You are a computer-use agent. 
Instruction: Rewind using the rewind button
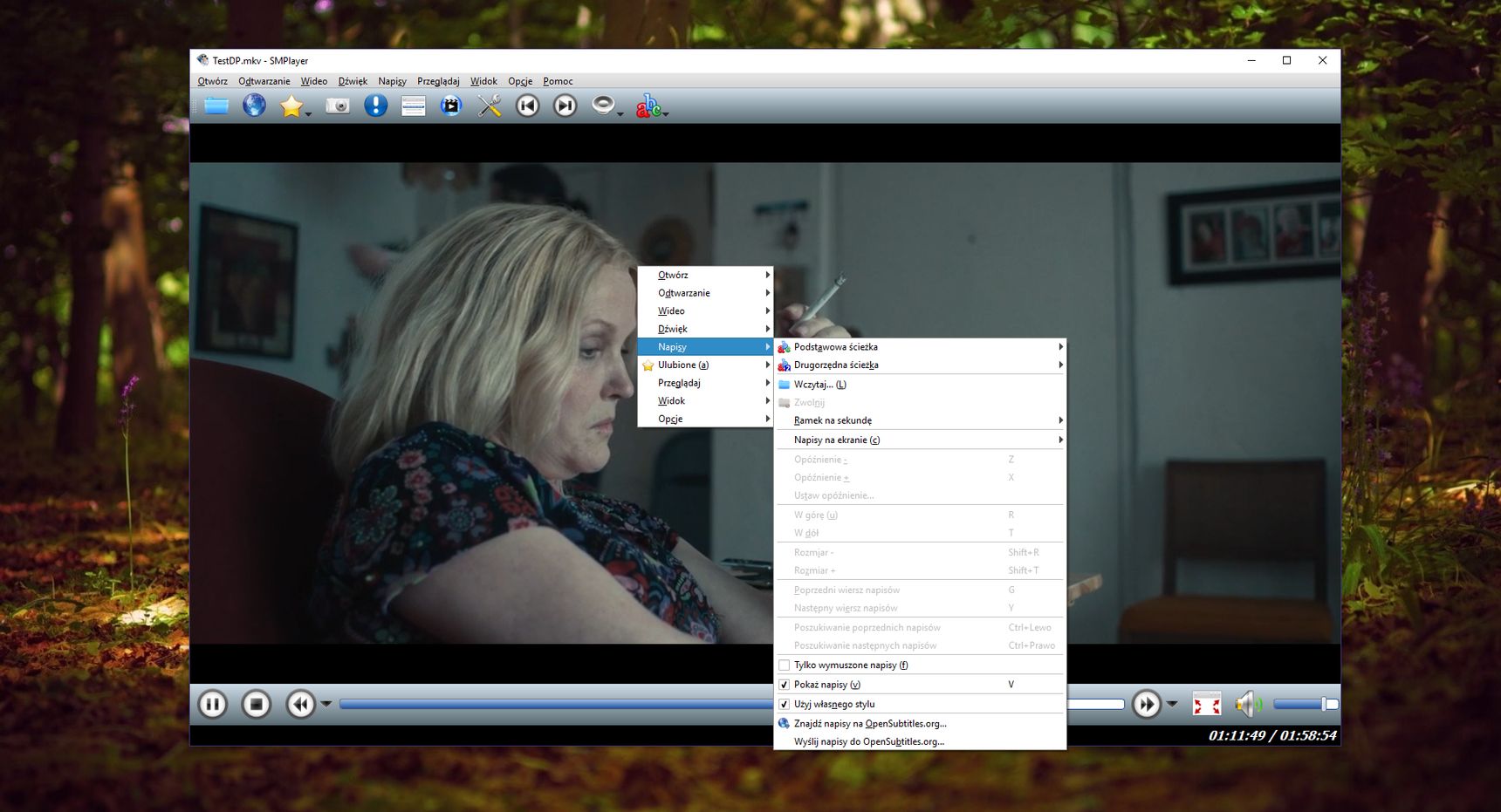click(x=301, y=704)
